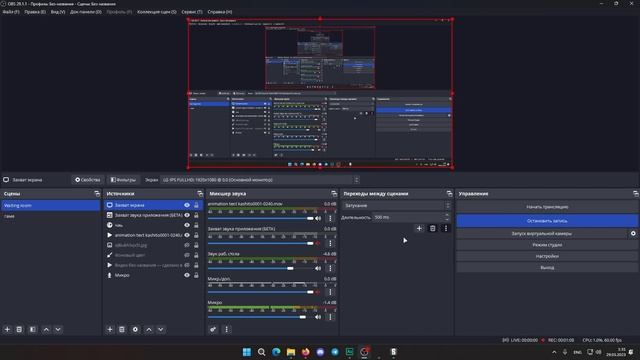This screenshot has height=360, width=640.
Task: Move the selected scene up
Action: (x=46, y=329)
